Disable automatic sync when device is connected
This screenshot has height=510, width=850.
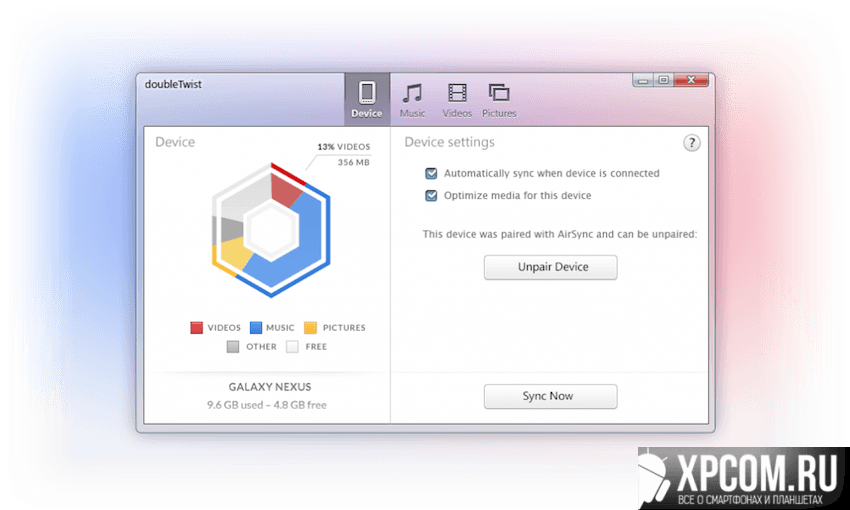pos(432,173)
